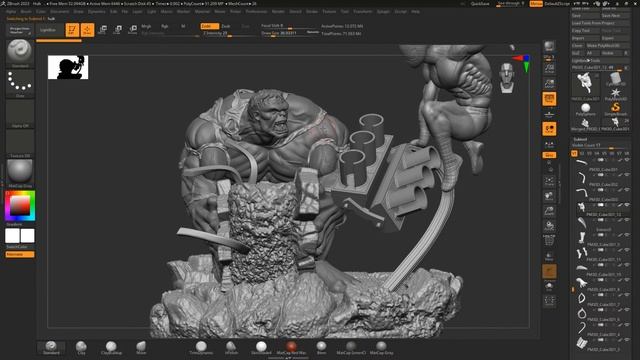Select PolySphere tool in Tool palette

(585, 109)
